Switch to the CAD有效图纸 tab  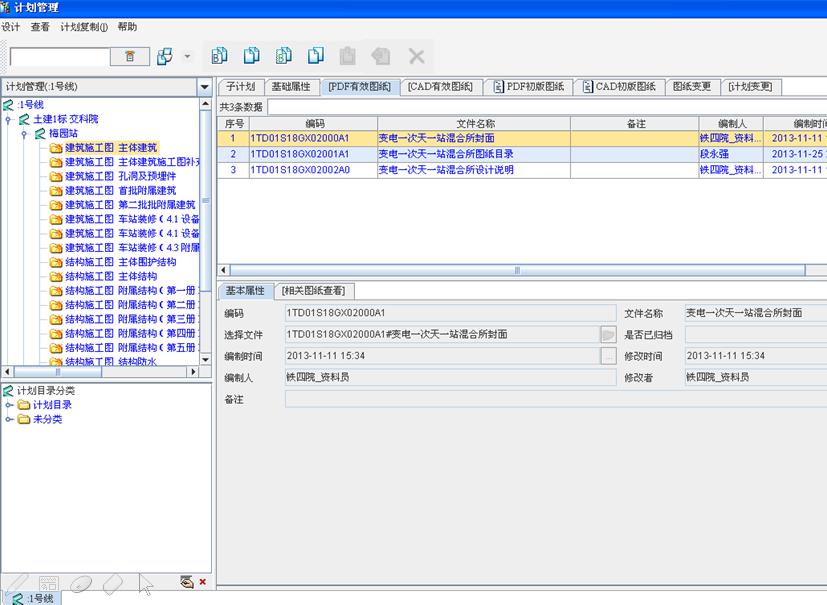pos(439,87)
